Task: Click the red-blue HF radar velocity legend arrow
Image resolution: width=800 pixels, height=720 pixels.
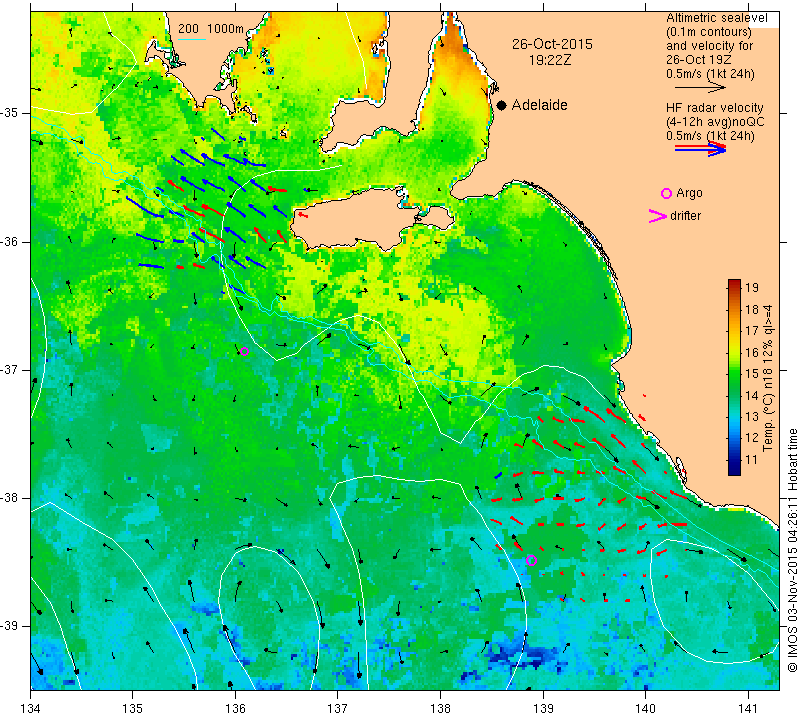Action: [701, 148]
